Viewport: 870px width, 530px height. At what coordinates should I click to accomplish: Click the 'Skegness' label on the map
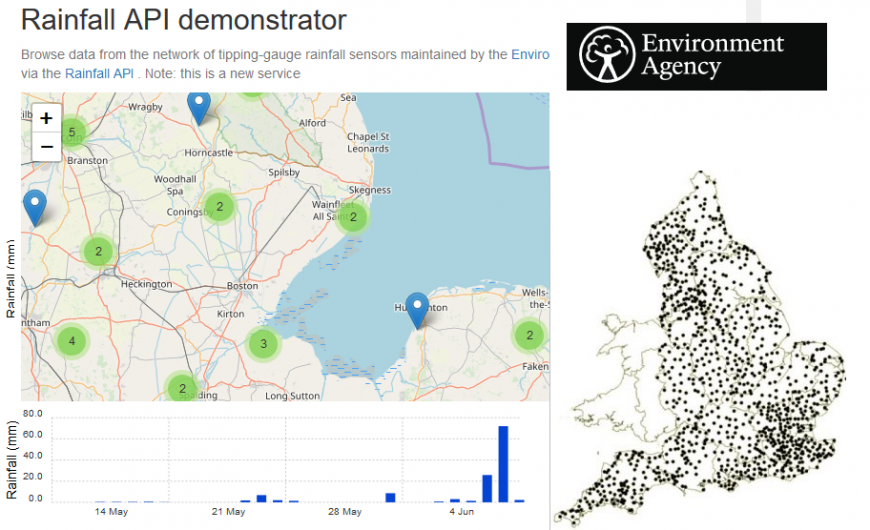tap(370, 190)
